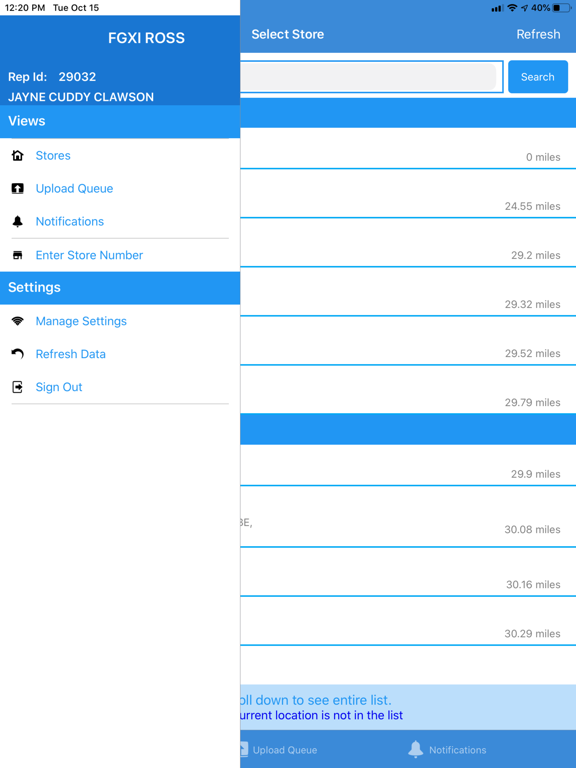Switch to the Notifications bottom tab

click(x=447, y=749)
